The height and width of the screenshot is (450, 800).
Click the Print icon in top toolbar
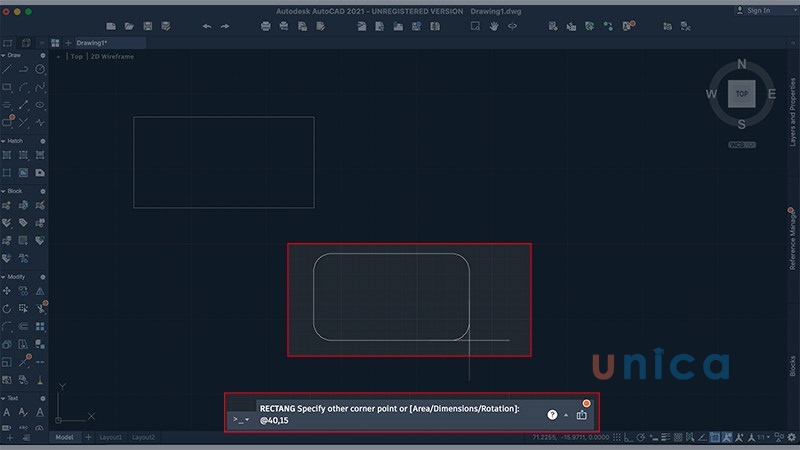(x=265, y=26)
